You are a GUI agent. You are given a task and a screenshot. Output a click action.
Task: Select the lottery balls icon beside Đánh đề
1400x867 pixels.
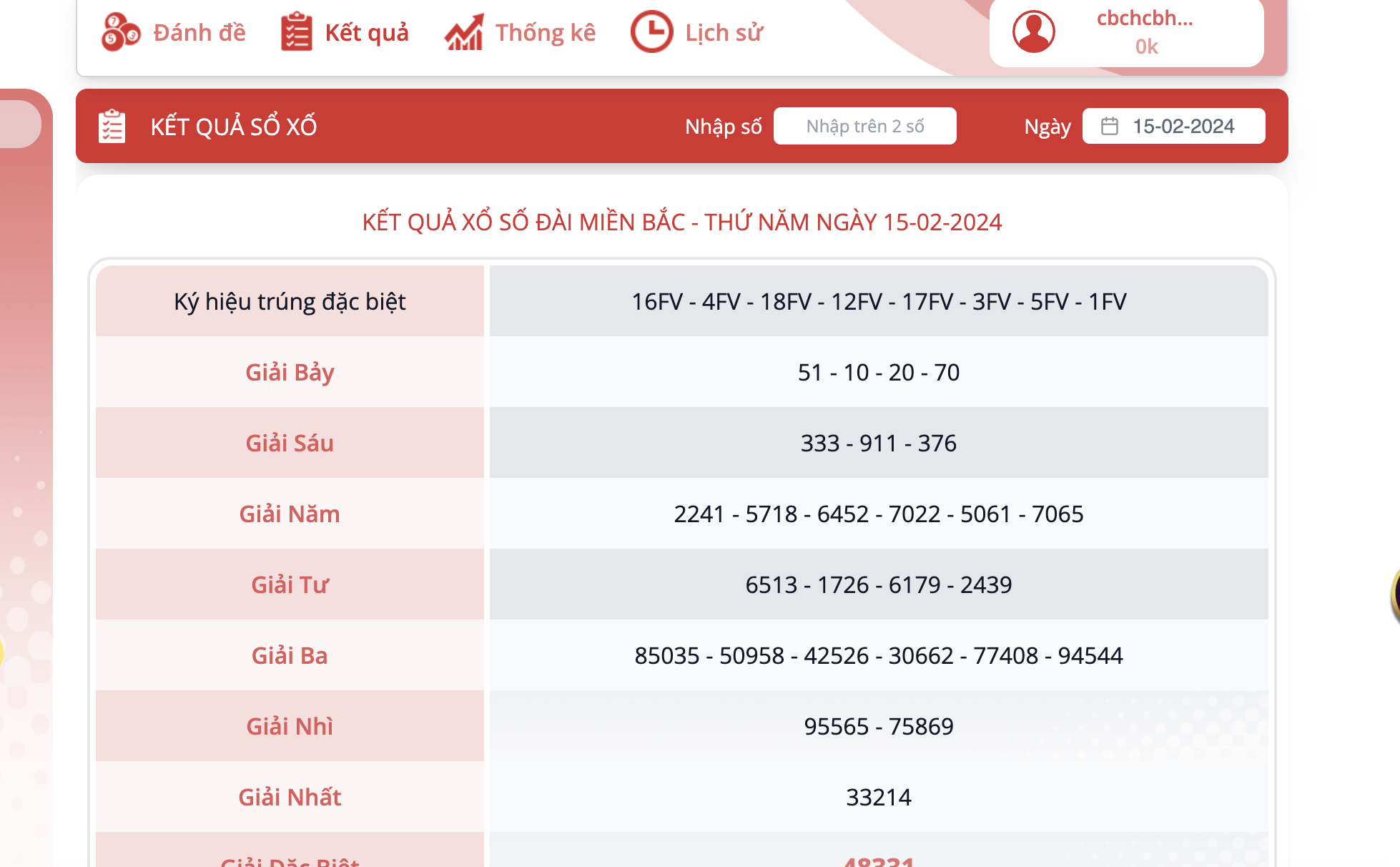tap(120, 31)
